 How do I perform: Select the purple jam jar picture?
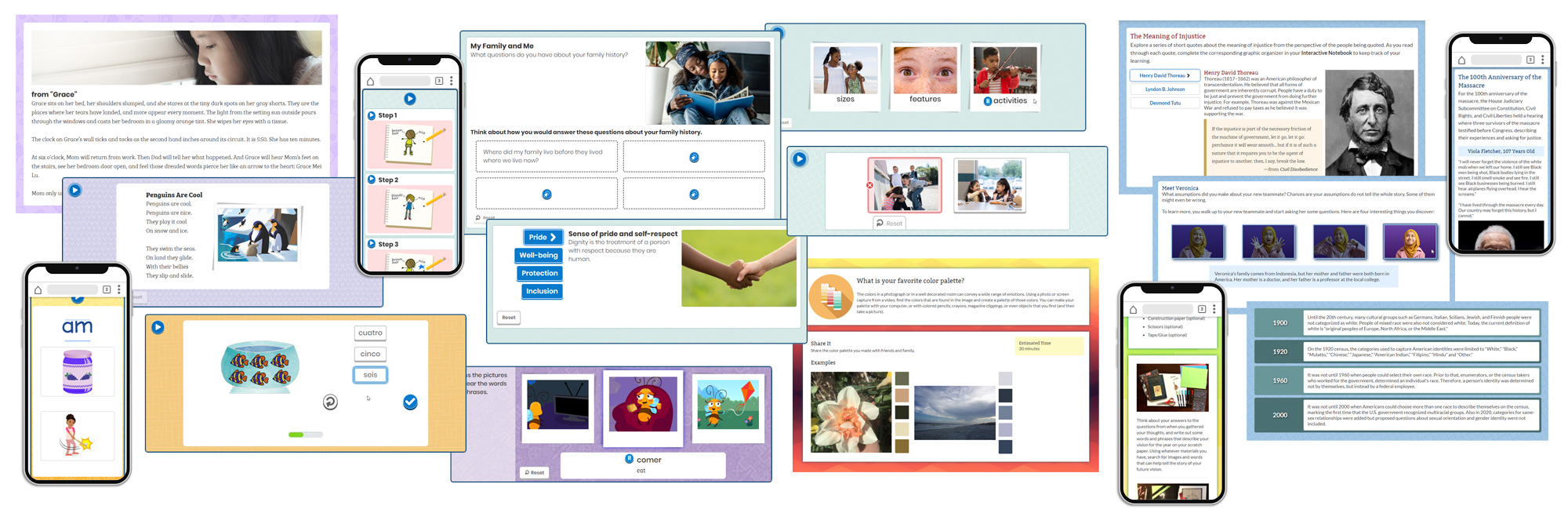pyautogui.click(x=77, y=371)
